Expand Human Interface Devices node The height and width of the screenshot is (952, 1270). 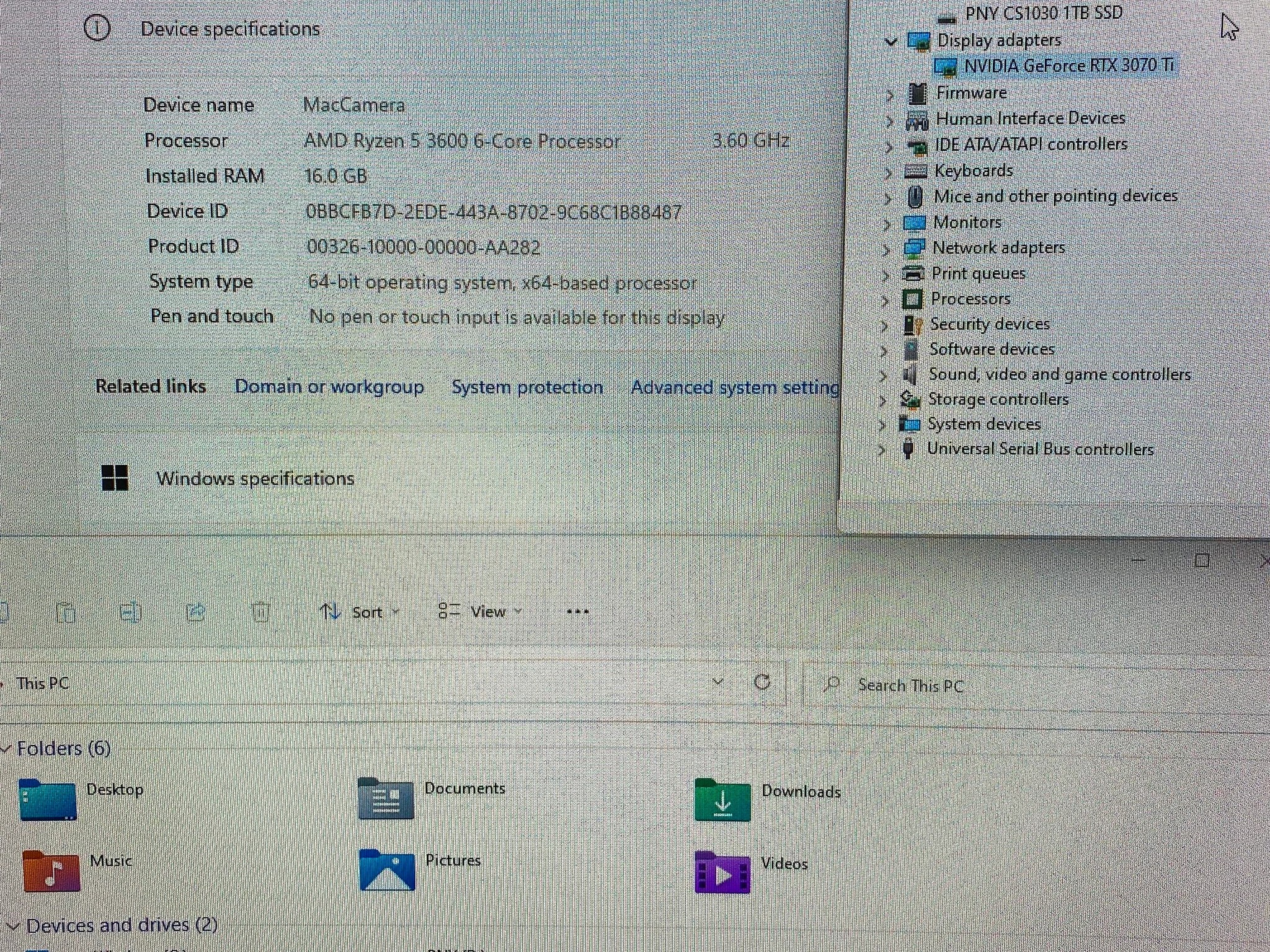point(889,120)
